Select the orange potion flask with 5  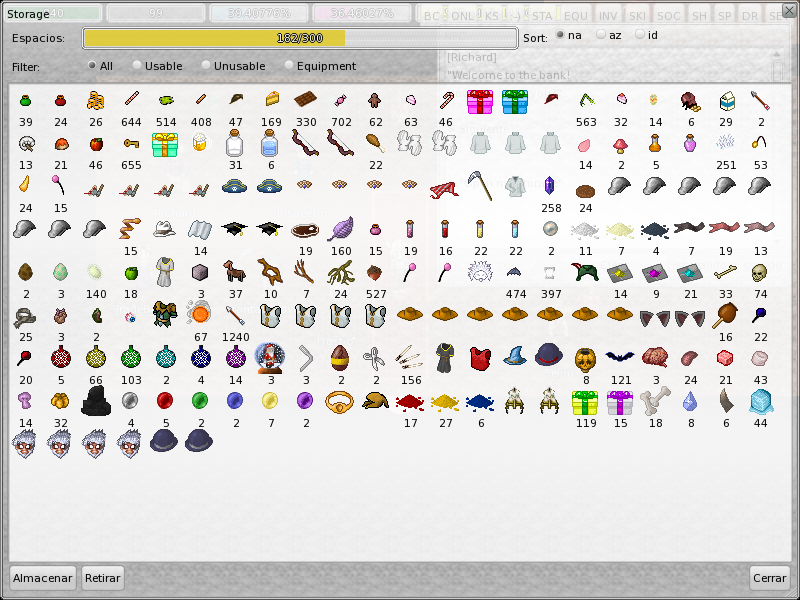(x=655, y=143)
